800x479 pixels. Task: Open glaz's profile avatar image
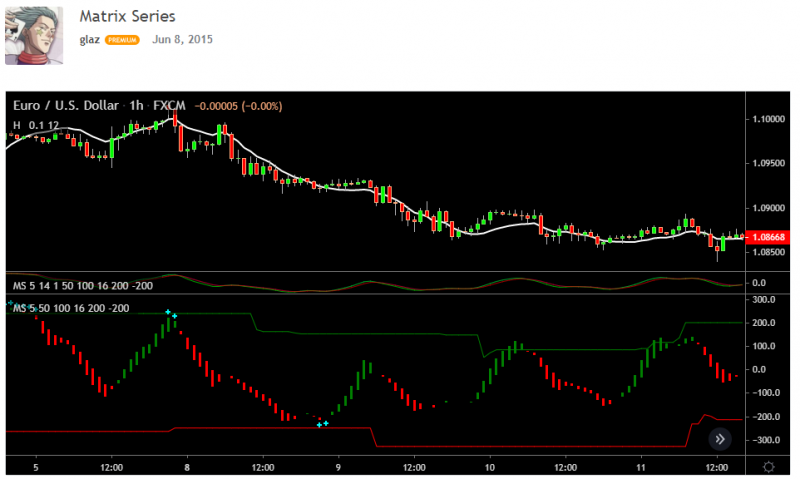click(34, 35)
